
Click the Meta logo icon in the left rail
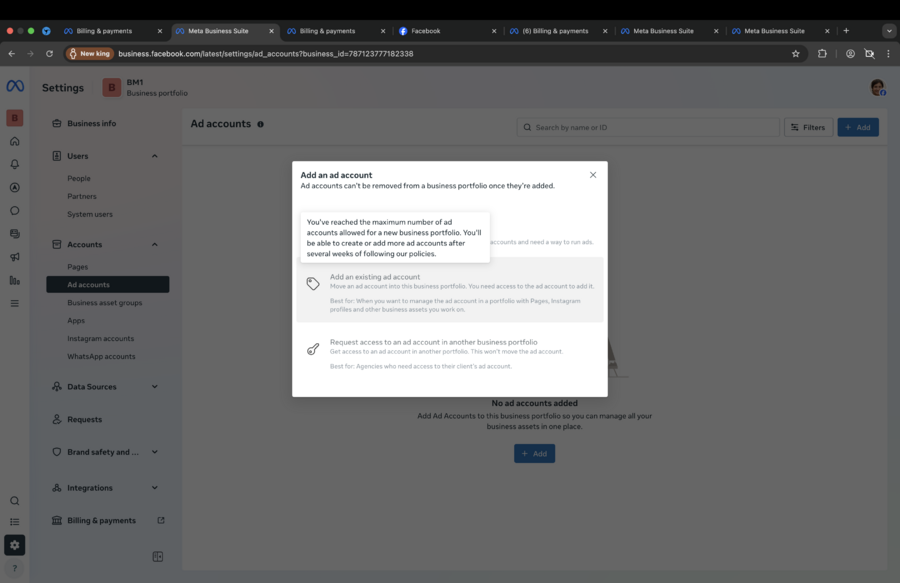15,86
